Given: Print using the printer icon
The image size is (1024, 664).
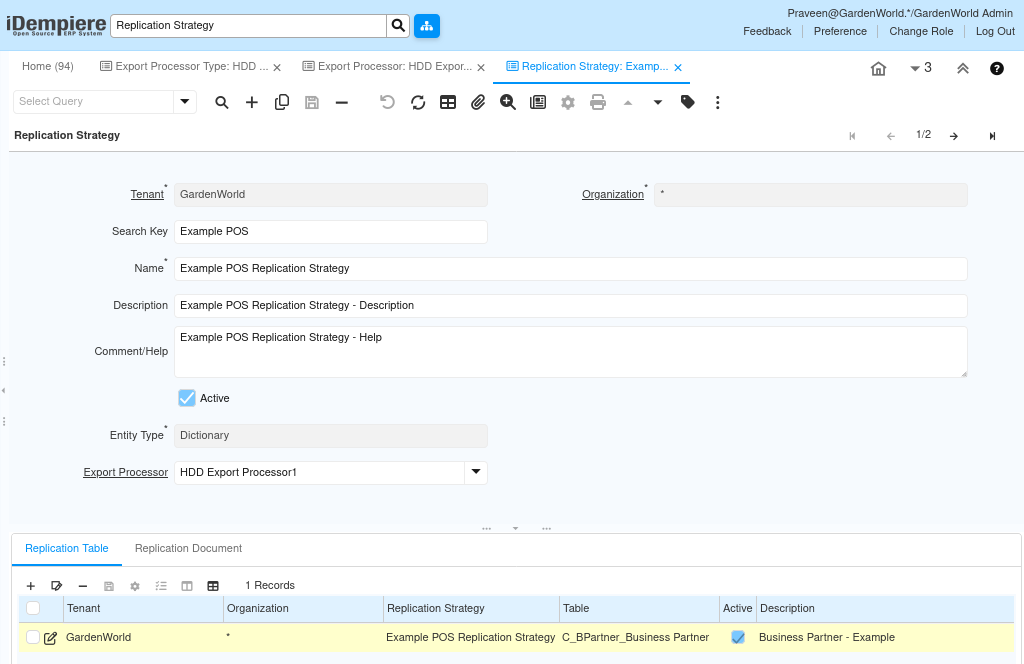Looking at the screenshot, I should [598, 103].
